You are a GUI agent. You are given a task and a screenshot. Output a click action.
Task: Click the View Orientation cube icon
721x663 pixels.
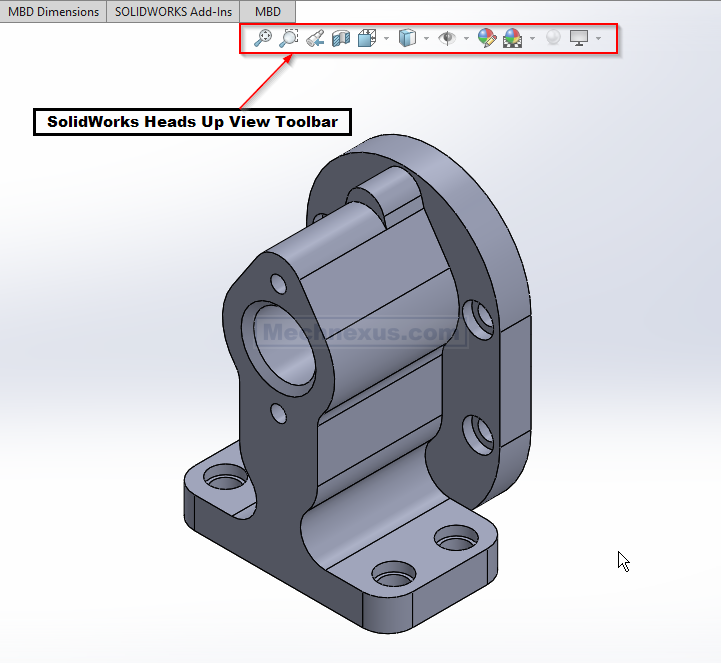click(x=367, y=38)
